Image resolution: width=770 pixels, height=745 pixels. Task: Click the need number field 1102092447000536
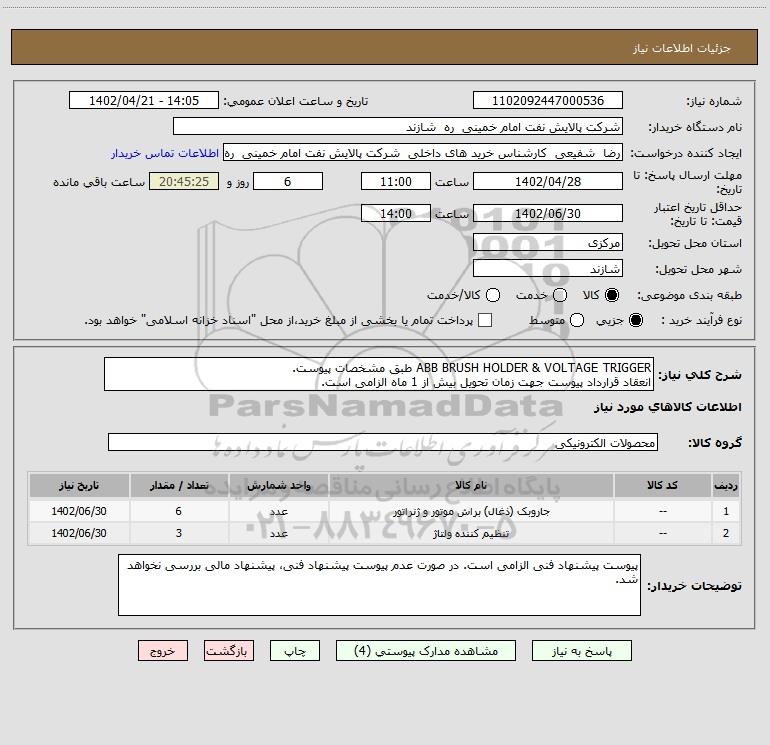pos(548,101)
